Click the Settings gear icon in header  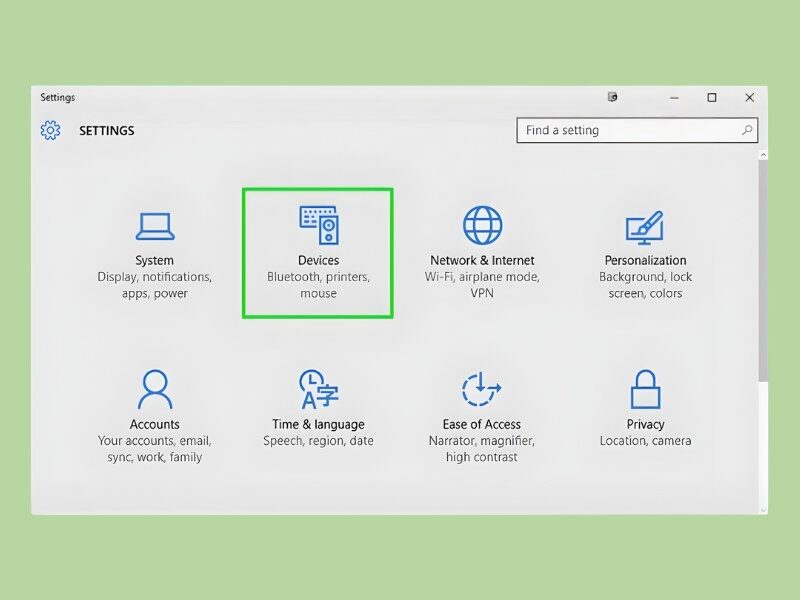[51, 130]
